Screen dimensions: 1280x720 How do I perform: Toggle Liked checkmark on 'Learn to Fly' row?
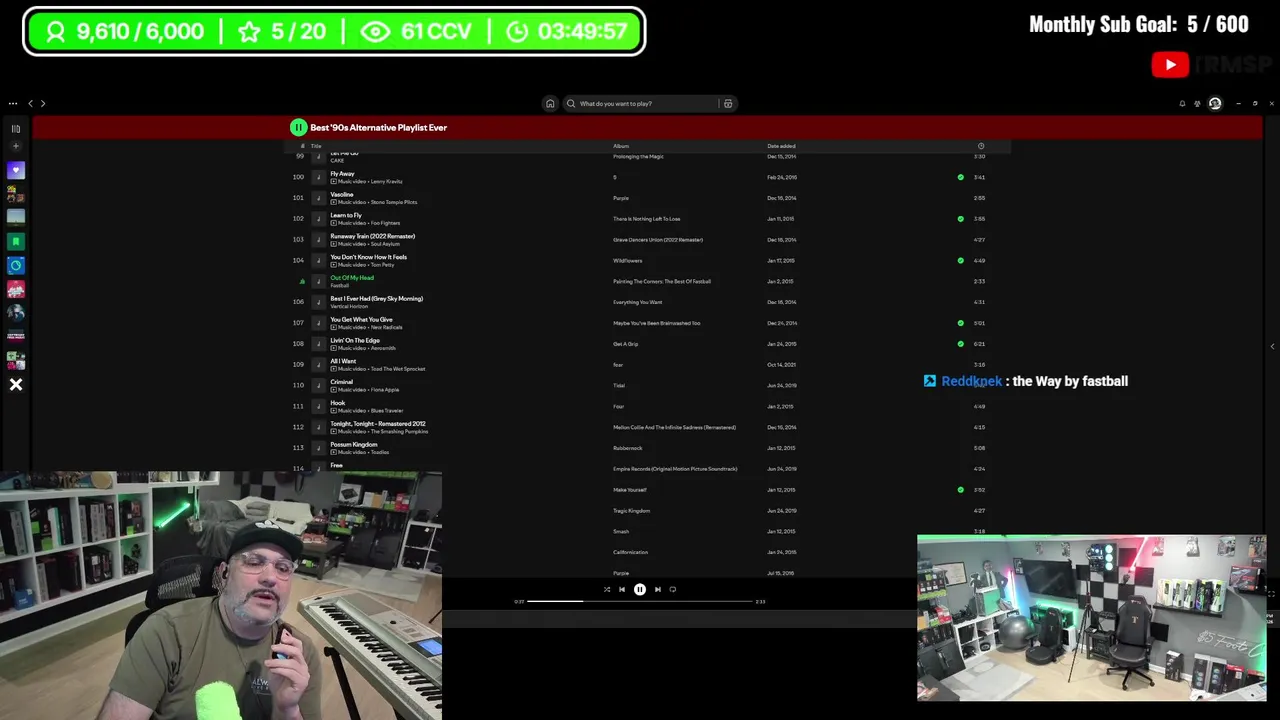pyautogui.click(x=960, y=219)
